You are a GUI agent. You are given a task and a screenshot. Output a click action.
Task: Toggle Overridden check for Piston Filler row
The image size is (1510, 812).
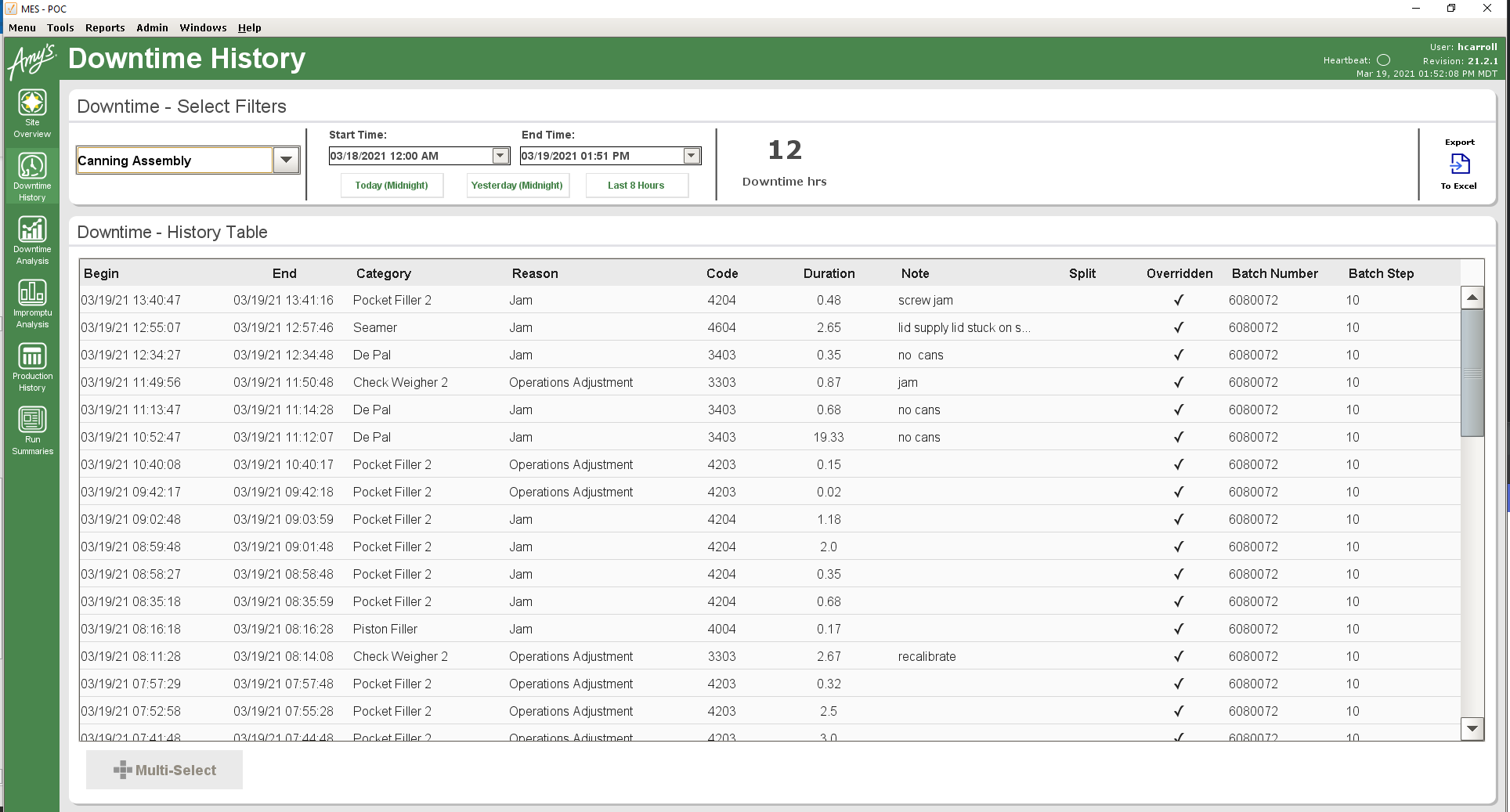pyautogui.click(x=1179, y=629)
